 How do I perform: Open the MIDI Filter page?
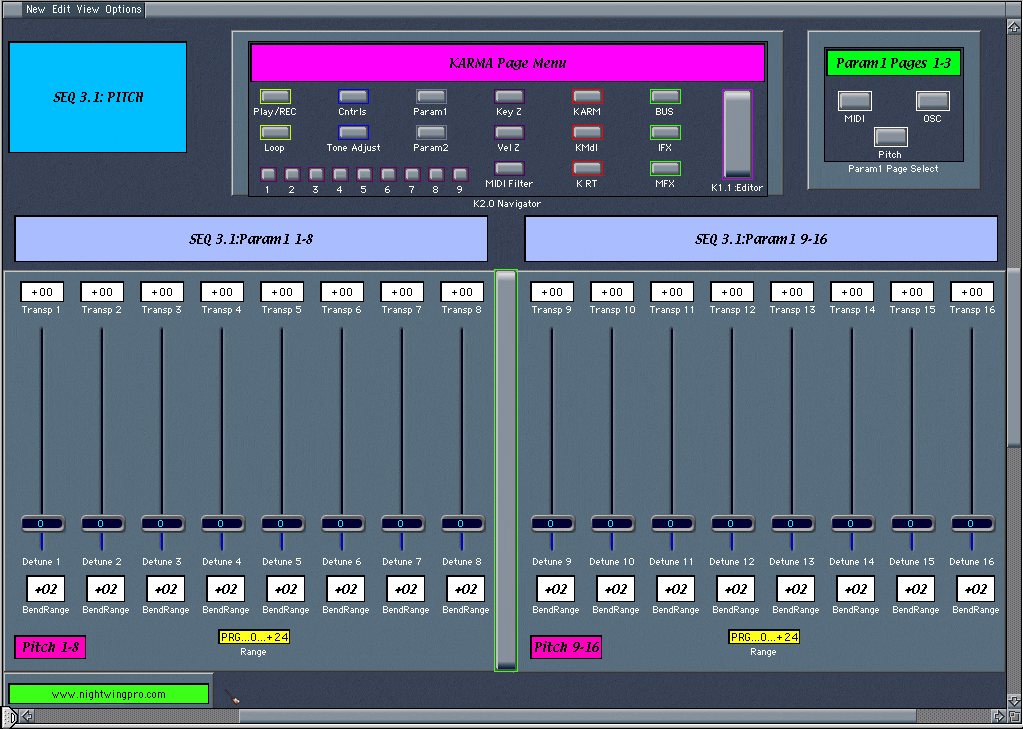click(509, 168)
